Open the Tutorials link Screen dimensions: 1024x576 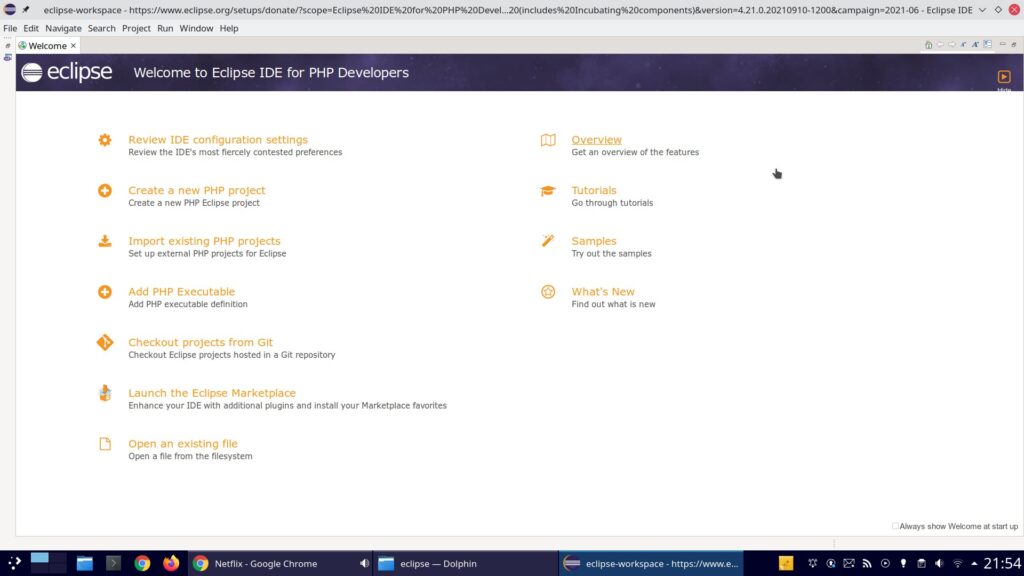pos(594,191)
